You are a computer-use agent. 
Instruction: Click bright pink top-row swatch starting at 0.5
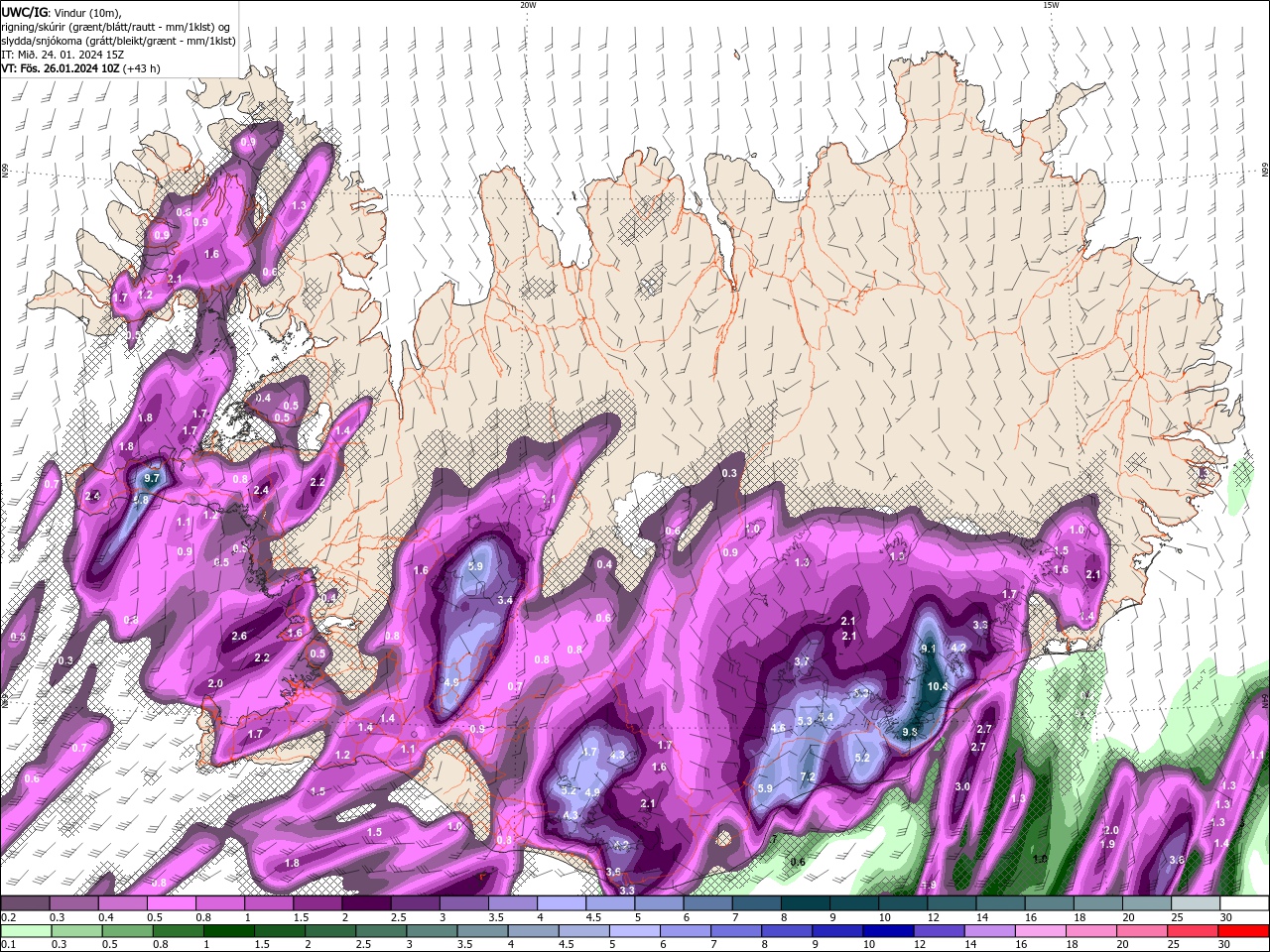pos(171,903)
